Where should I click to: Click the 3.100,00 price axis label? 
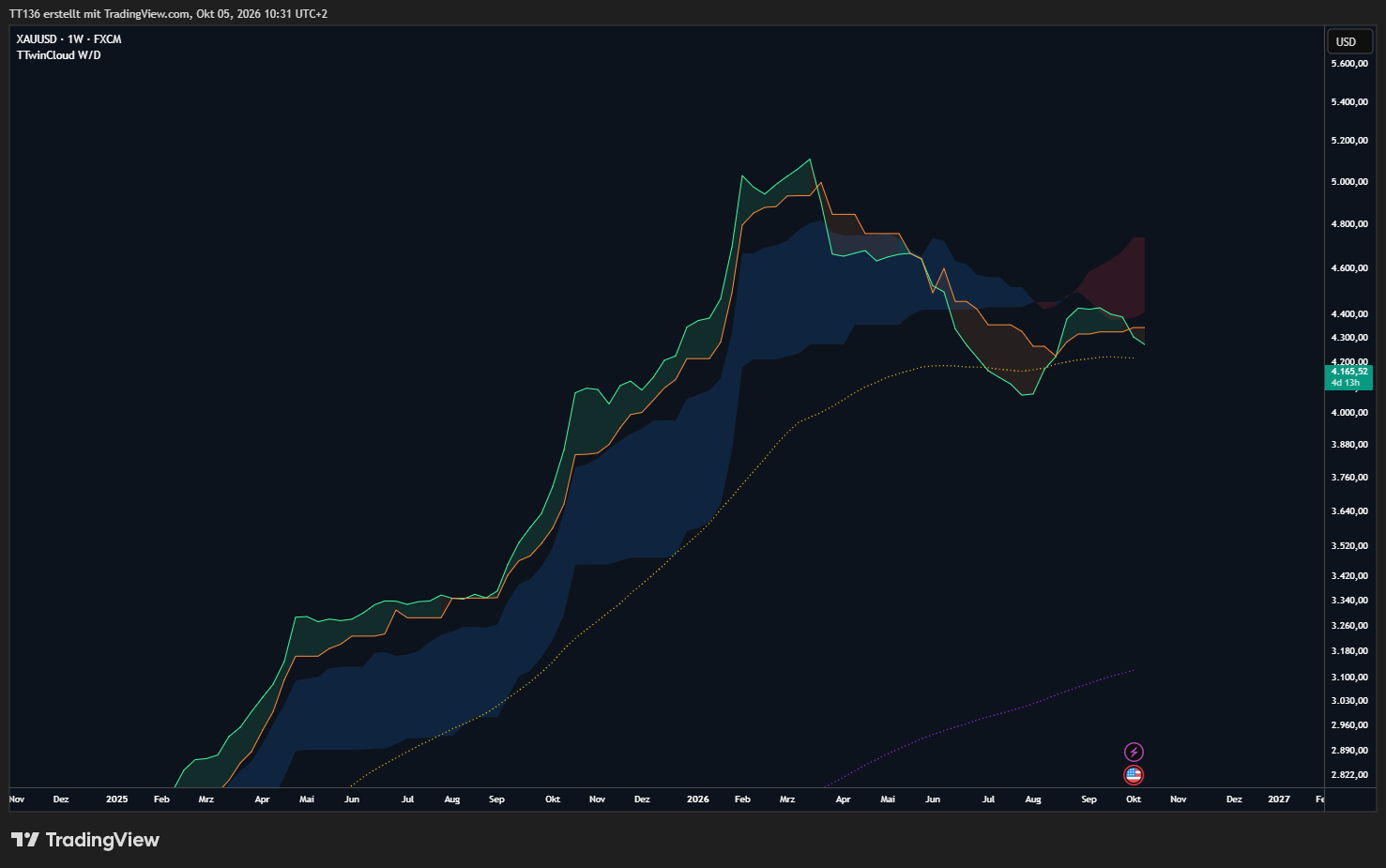click(1349, 678)
